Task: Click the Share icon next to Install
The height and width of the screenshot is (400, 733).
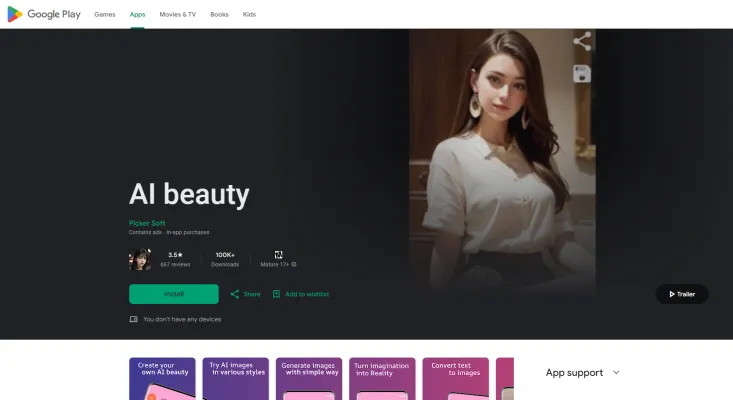Action: click(235, 294)
